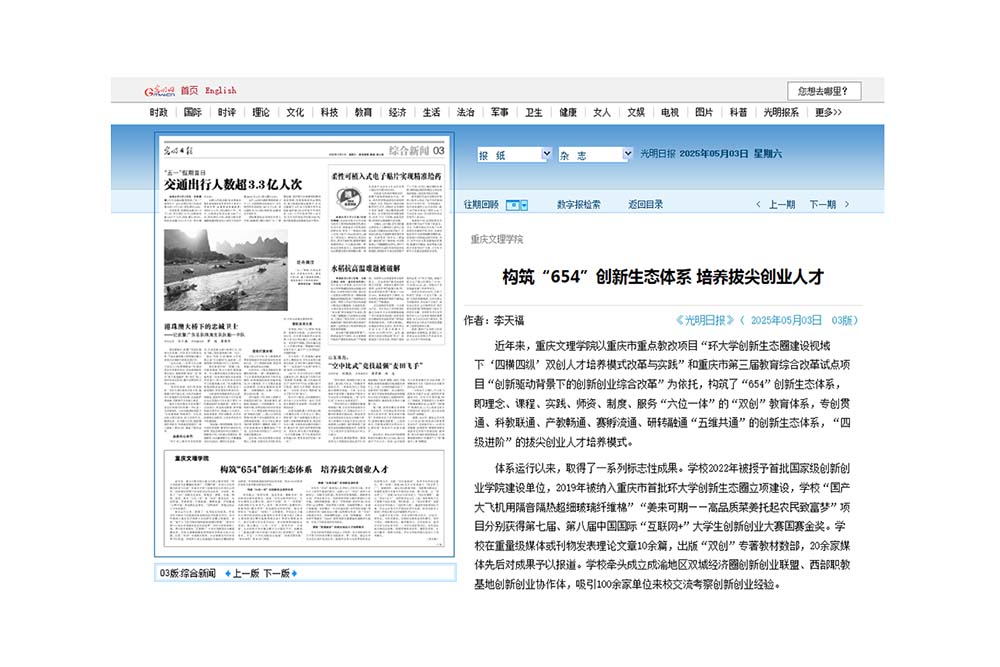The height and width of the screenshot is (667, 1000).
Task: Open the 教育 navigation section
Action: tap(363, 113)
